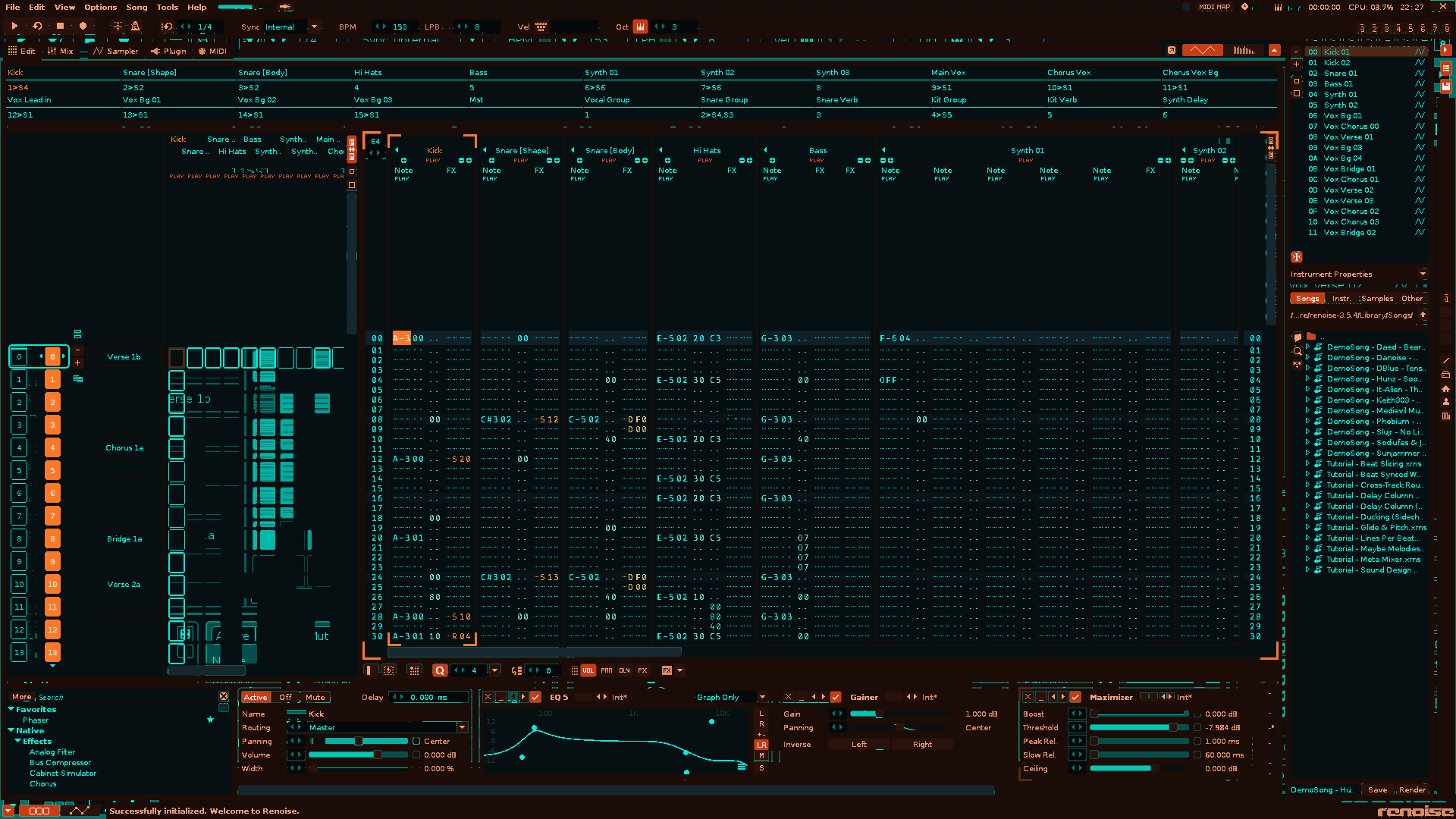Click the orange instrument list collapse icon
The height and width of the screenshot is (819, 1456).
click(1297, 257)
